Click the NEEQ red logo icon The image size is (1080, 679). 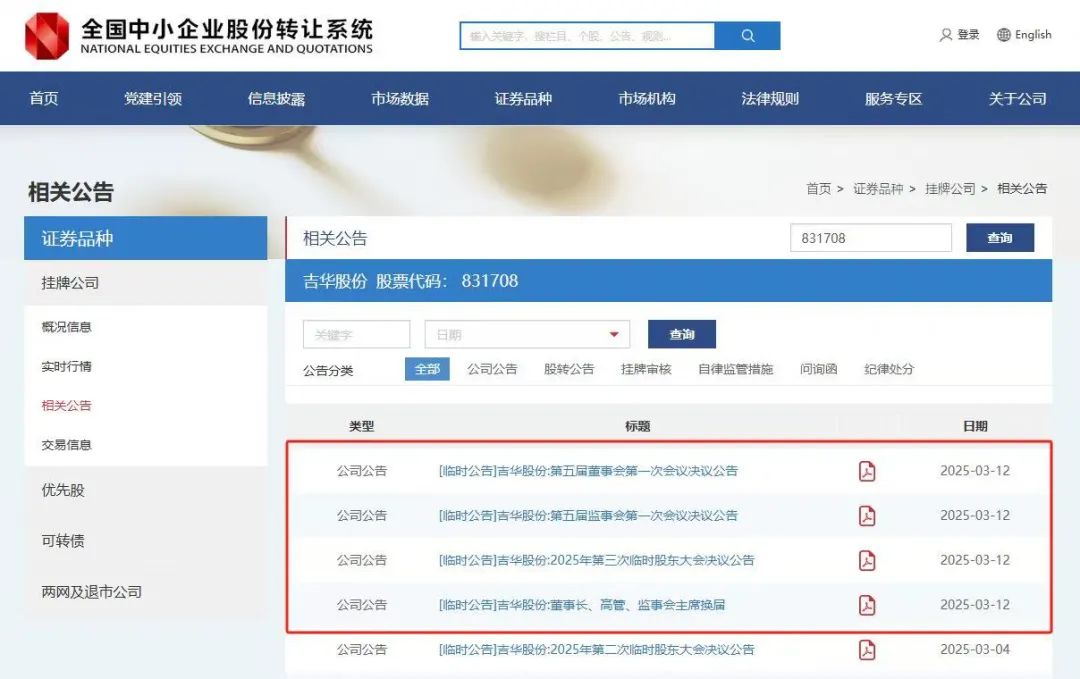coord(47,36)
